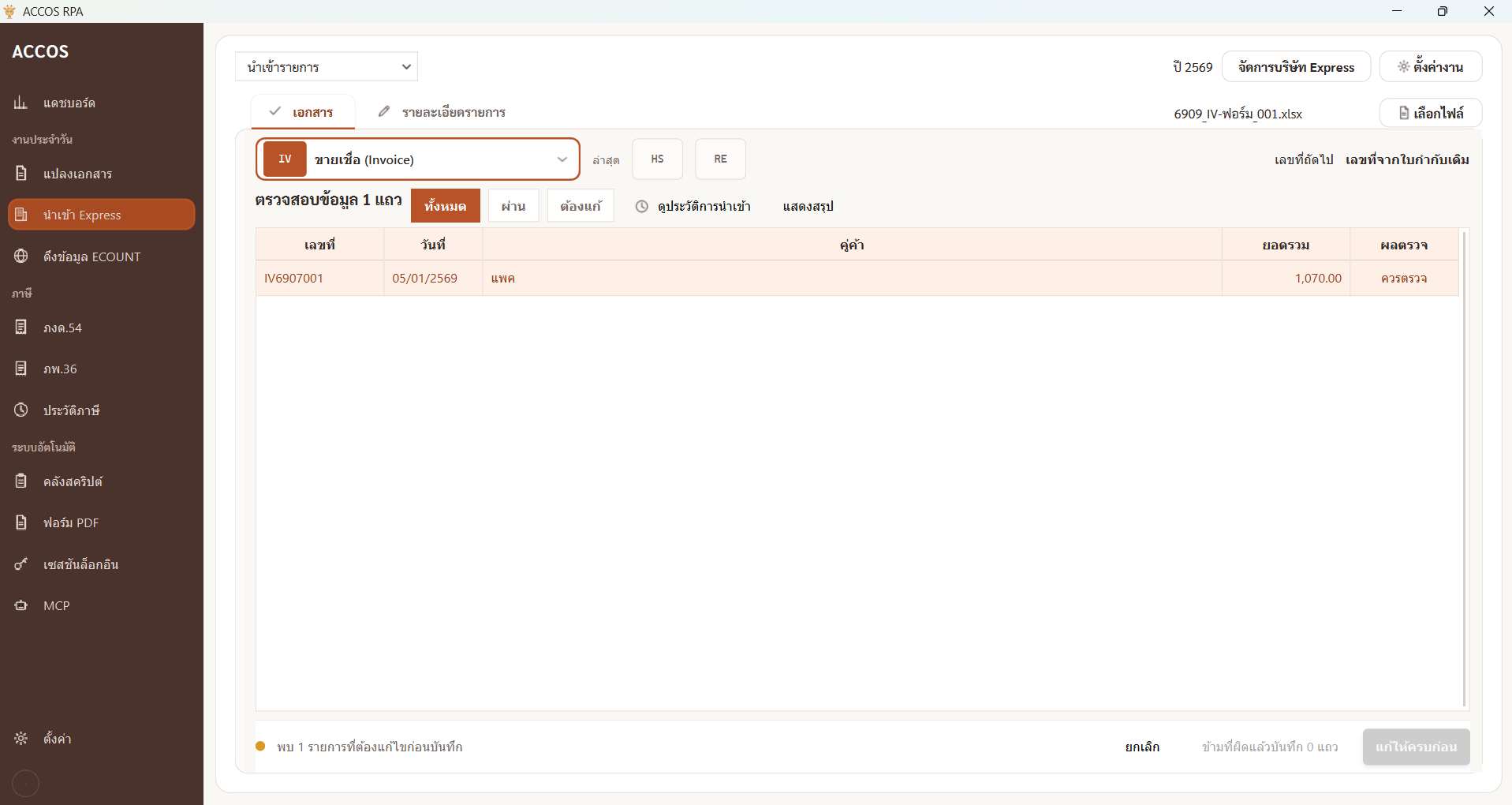Screen dimensions: 1512x805
Task: Click the table's vertical scrollbar
Action: 1465,470
